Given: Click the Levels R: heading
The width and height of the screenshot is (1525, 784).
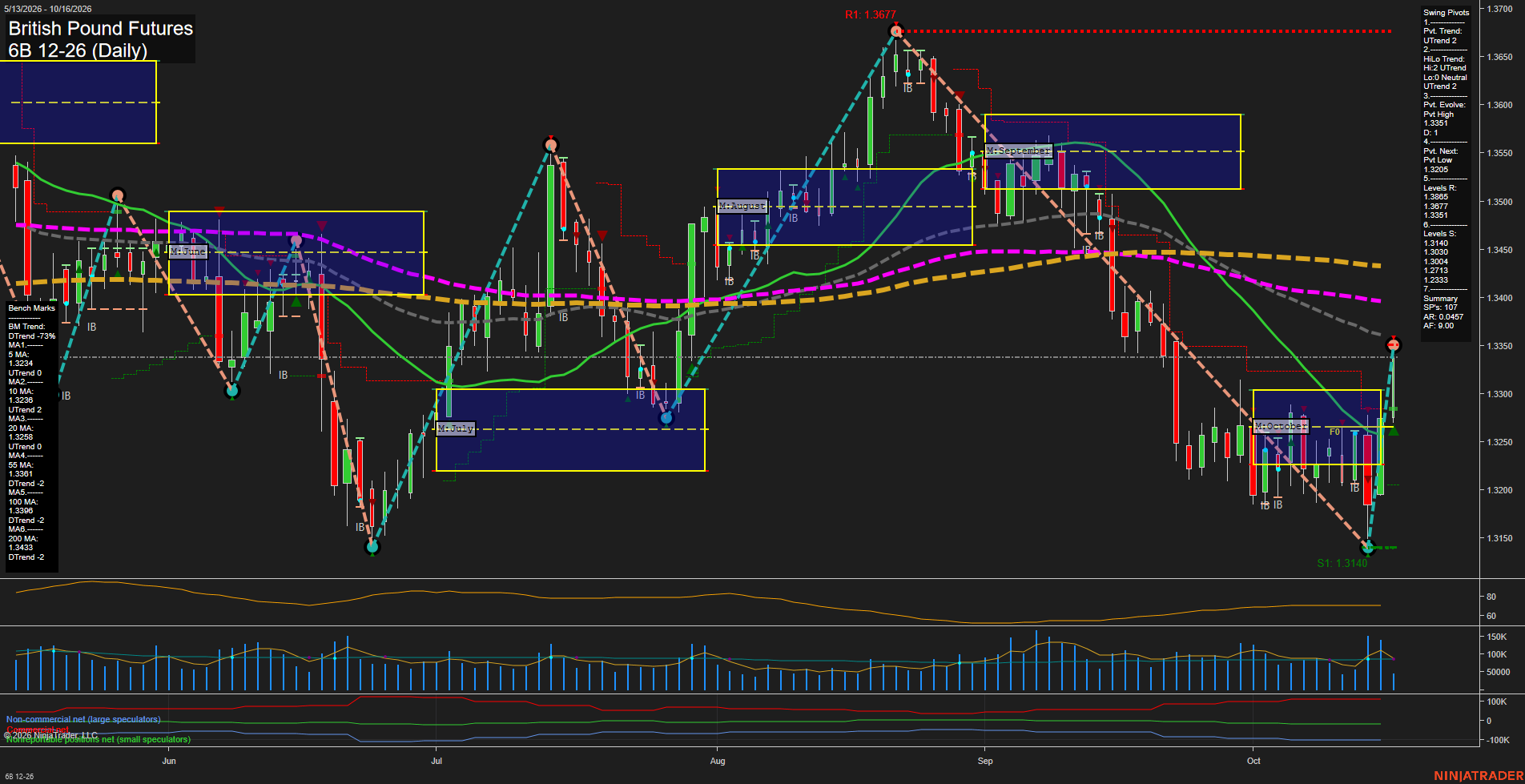Looking at the screenshot, I should (1439, 188).
